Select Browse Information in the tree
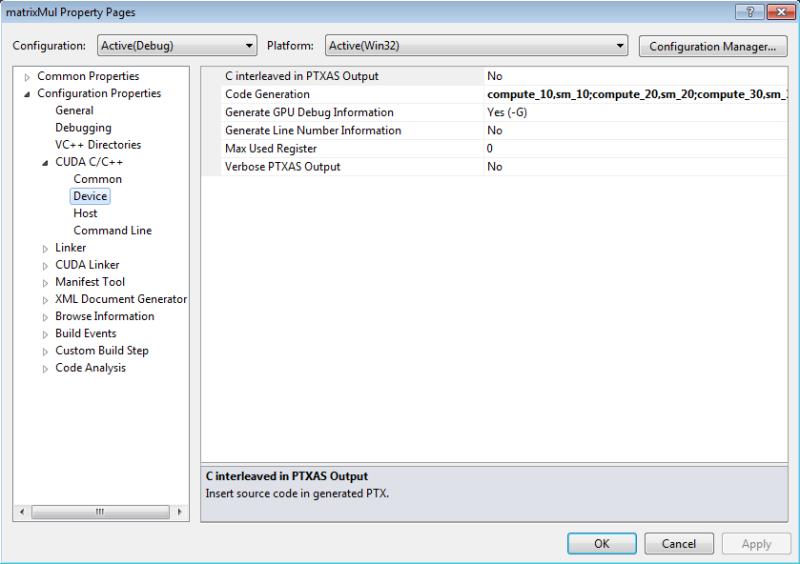The width and height of the screenshot is (800, 564). (x=105, y=316)
